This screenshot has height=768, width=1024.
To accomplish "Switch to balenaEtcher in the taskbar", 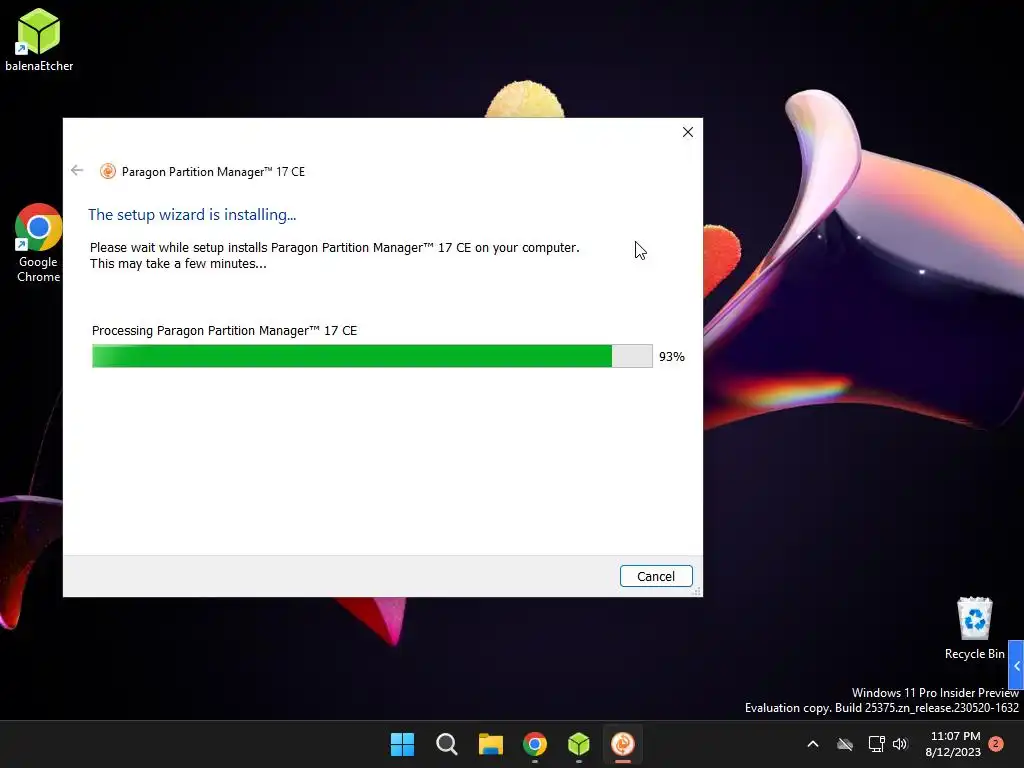I will click(x=579, y=744).
